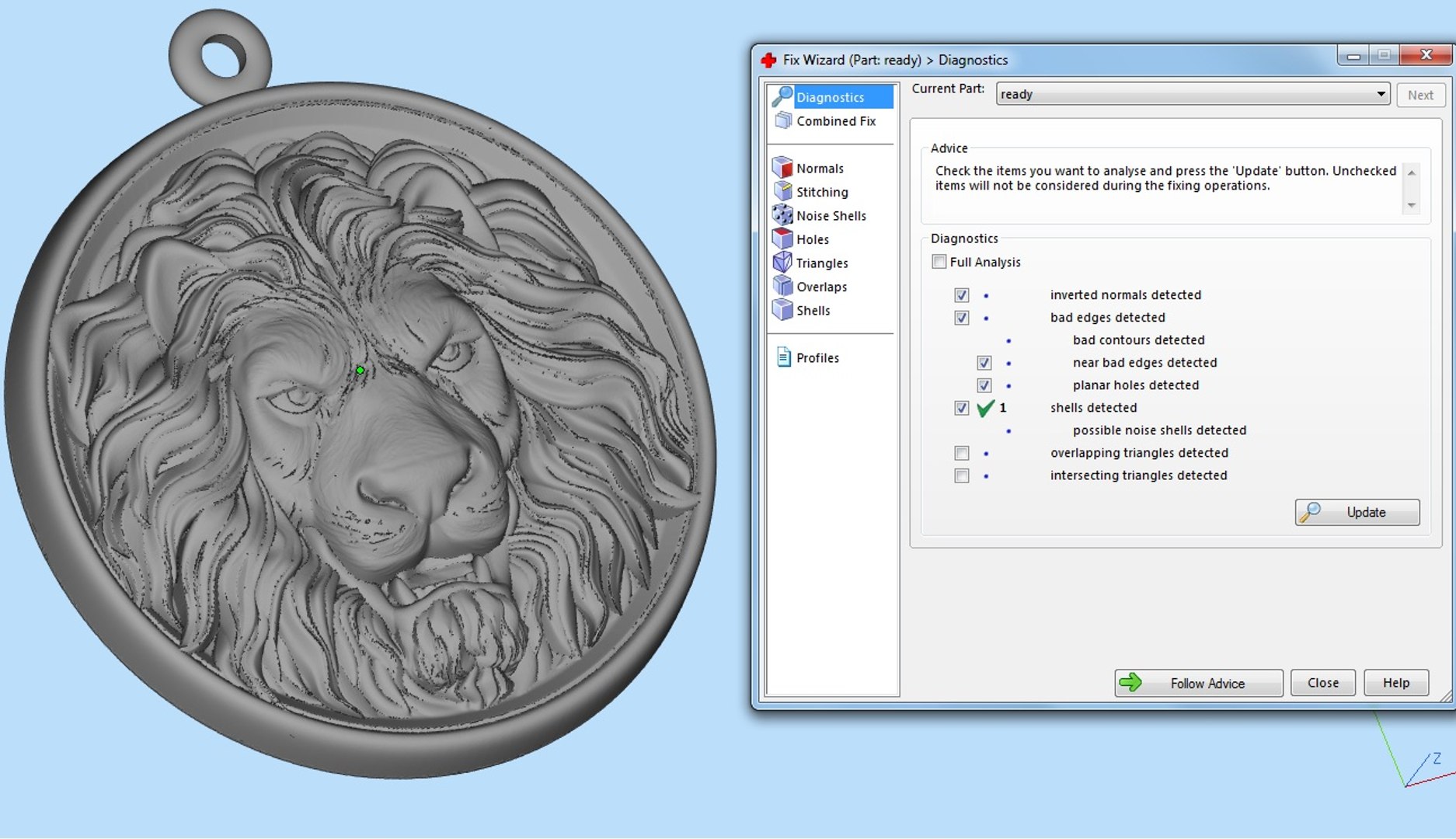Click the 'overlapping triangles detected' label
This screenshot has height=839, width=1456.
[1139, 453]
